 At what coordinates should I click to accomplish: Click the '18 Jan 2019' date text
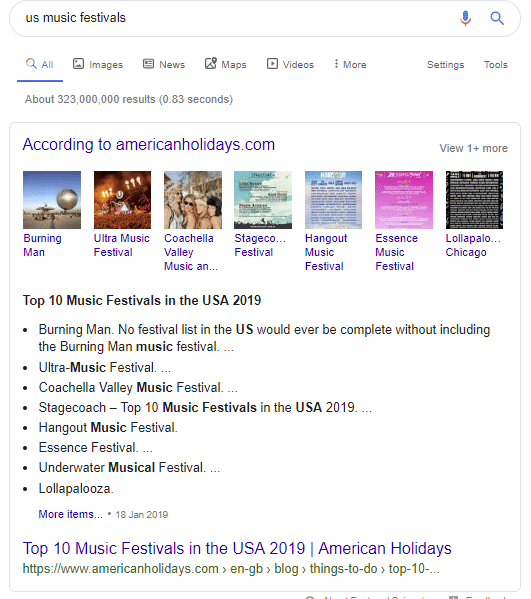(142, 515)
